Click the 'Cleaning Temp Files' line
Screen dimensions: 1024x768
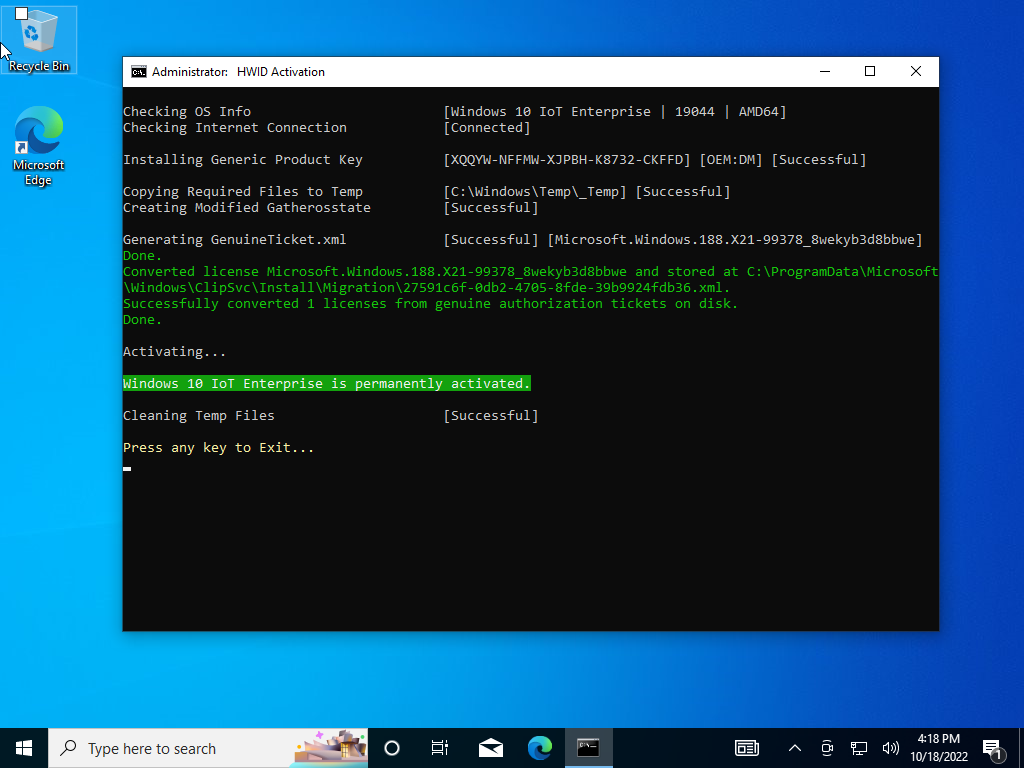point(199,415)
